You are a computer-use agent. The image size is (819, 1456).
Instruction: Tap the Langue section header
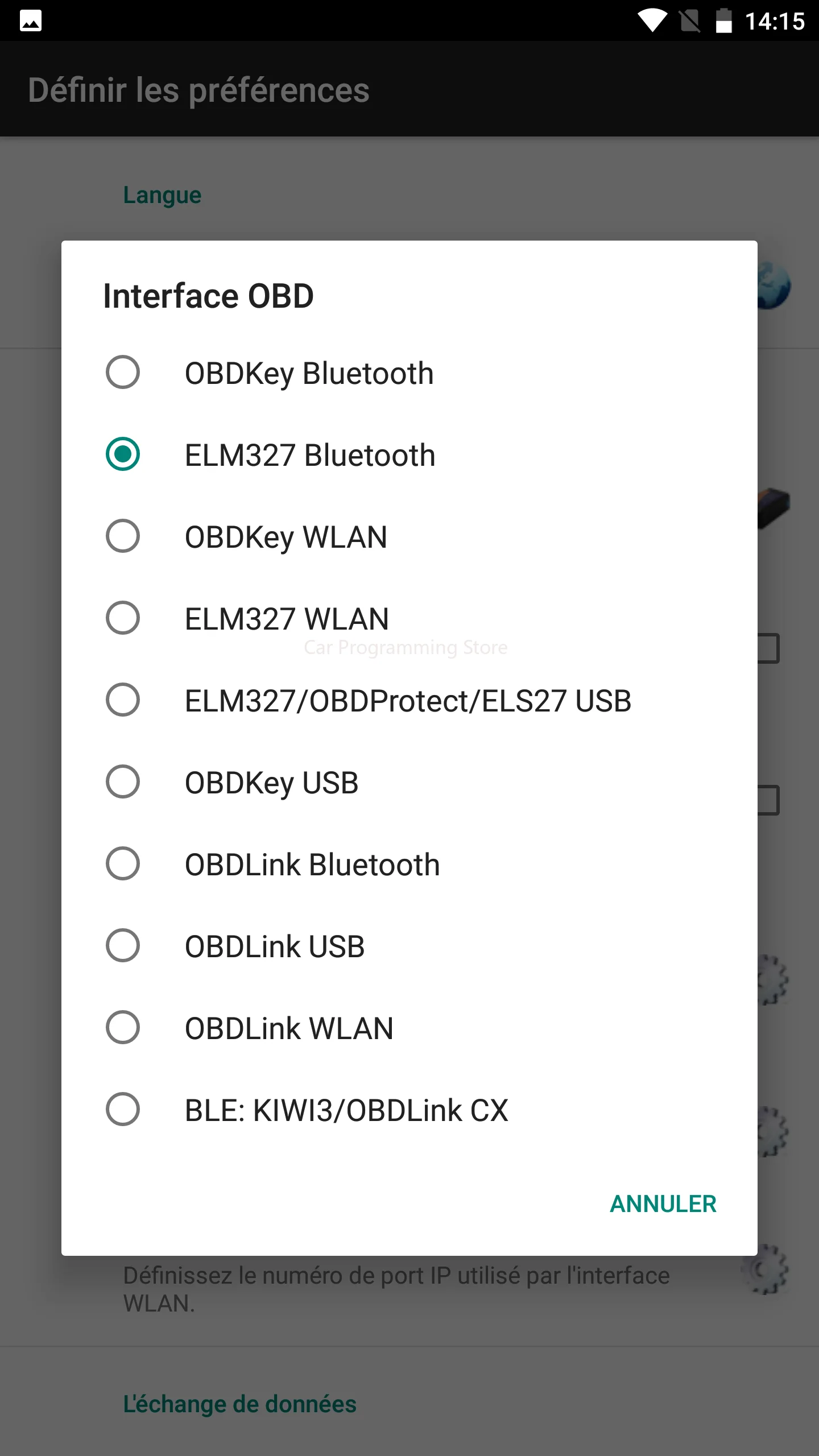[163, 195]
